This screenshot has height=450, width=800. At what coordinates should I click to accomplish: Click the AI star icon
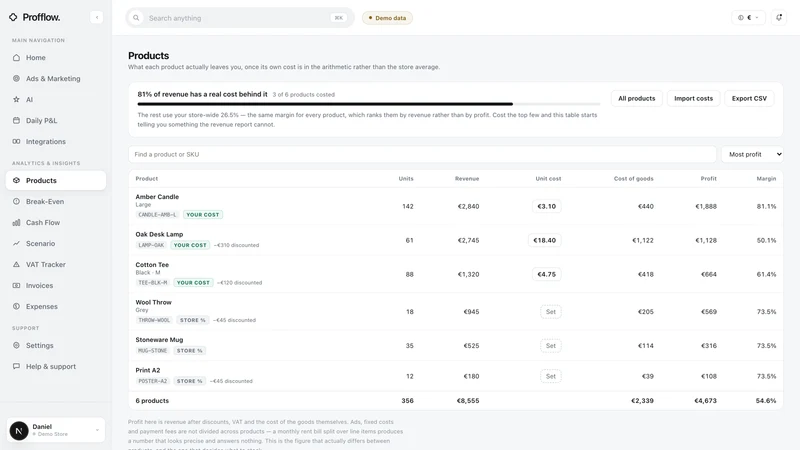16,99
